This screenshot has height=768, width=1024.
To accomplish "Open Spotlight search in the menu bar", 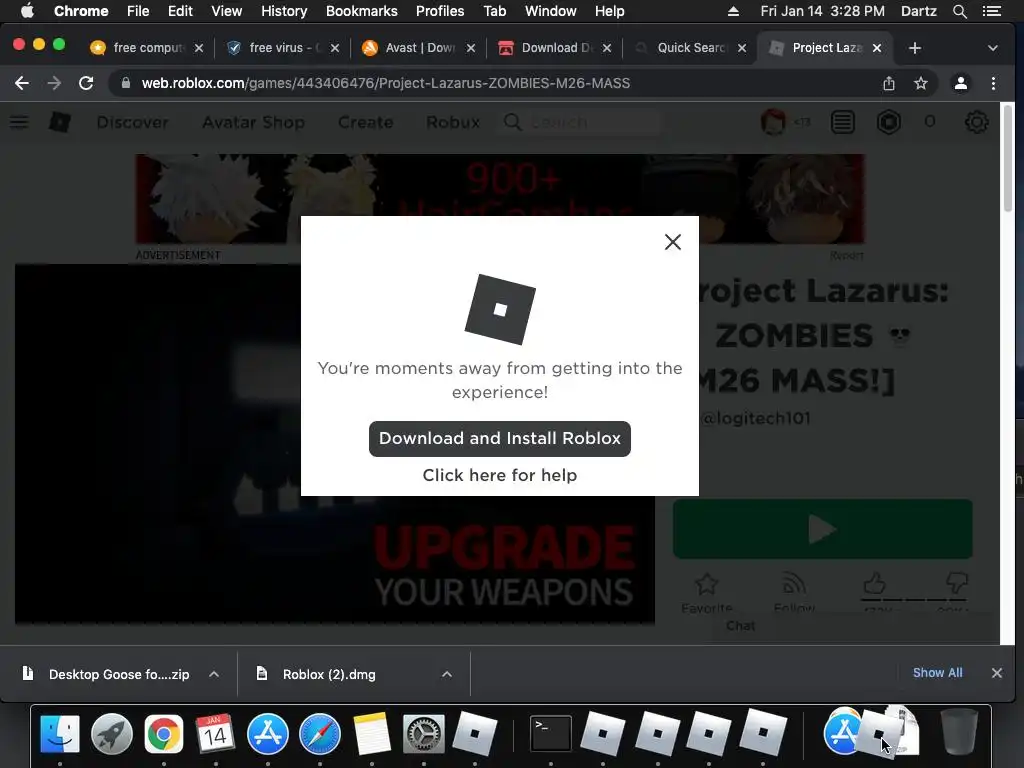I will coord(960,11).
